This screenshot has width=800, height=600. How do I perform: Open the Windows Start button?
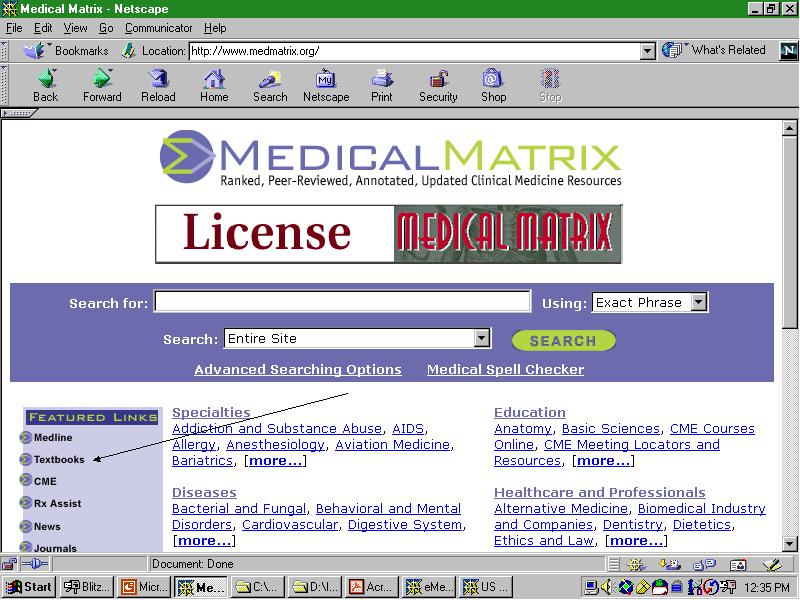tap(29, 587)
